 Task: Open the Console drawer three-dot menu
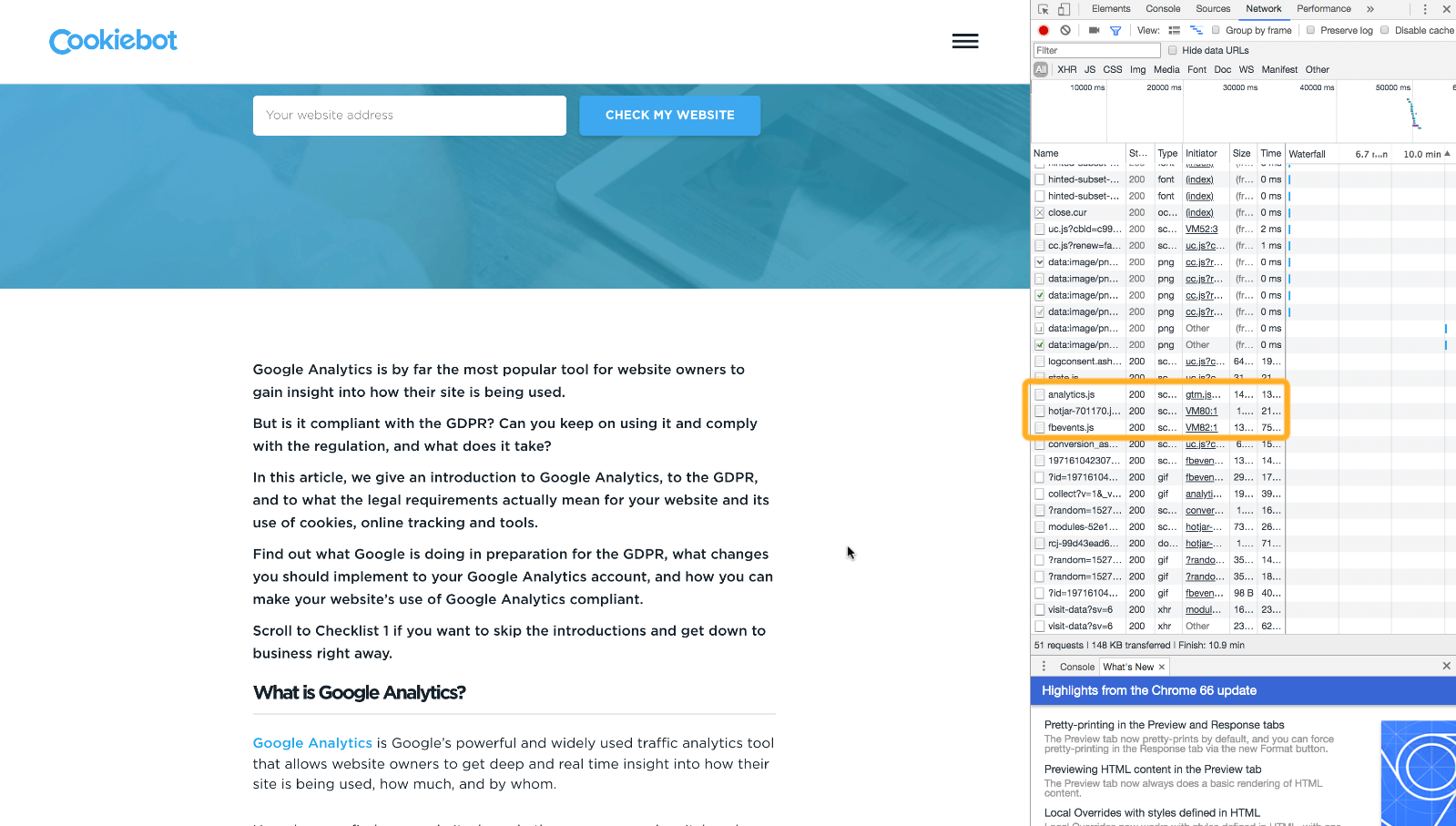(1044, 667)
